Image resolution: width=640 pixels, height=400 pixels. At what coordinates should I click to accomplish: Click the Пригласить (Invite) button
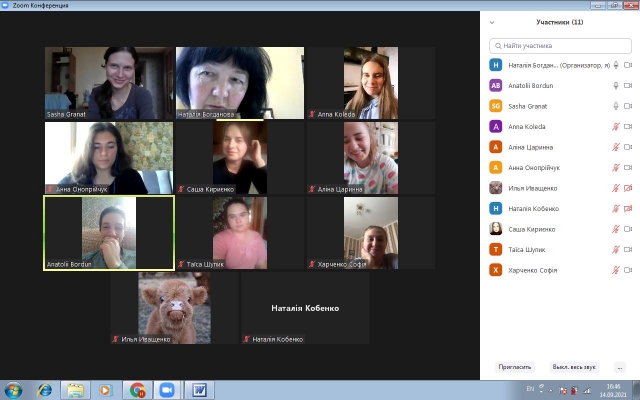coord(515,367)
